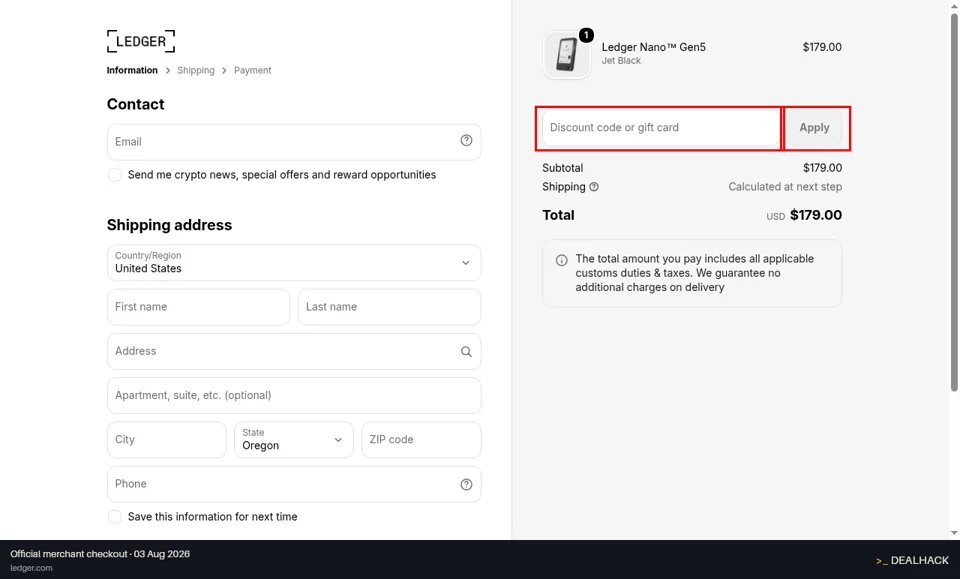The image size is (960, 579).
Task: Click the Apply discount button
Action: pos(814,127)
